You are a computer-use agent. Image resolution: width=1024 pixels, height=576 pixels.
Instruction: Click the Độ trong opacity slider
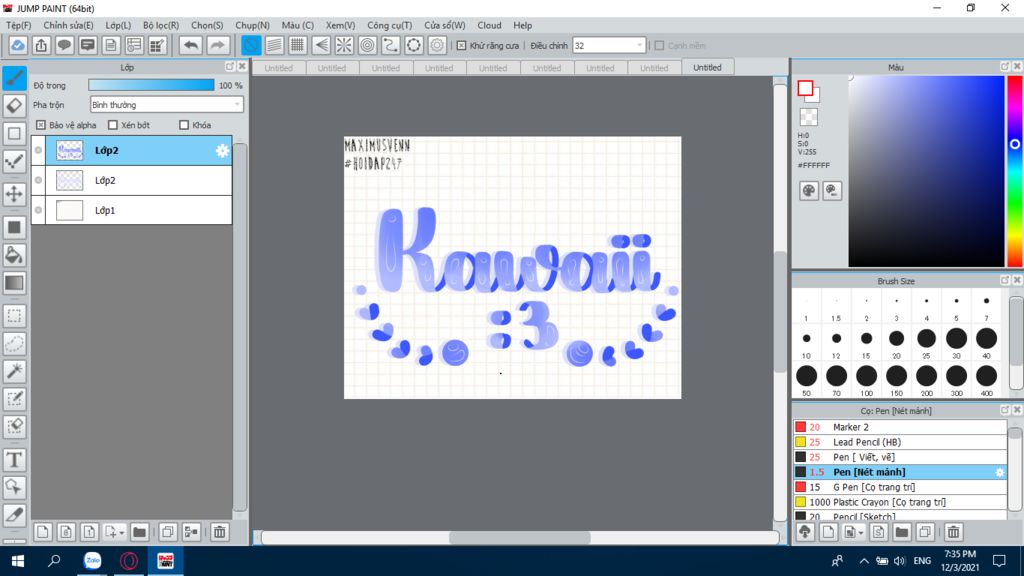click(x=151, y=85)
